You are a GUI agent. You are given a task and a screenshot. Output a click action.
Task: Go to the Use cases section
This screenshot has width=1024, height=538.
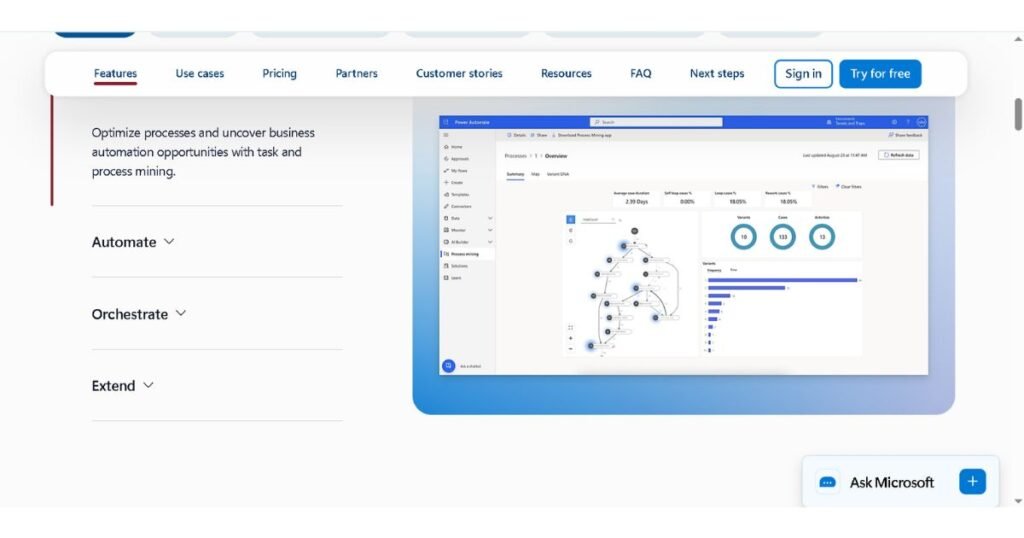click(199, 74)
